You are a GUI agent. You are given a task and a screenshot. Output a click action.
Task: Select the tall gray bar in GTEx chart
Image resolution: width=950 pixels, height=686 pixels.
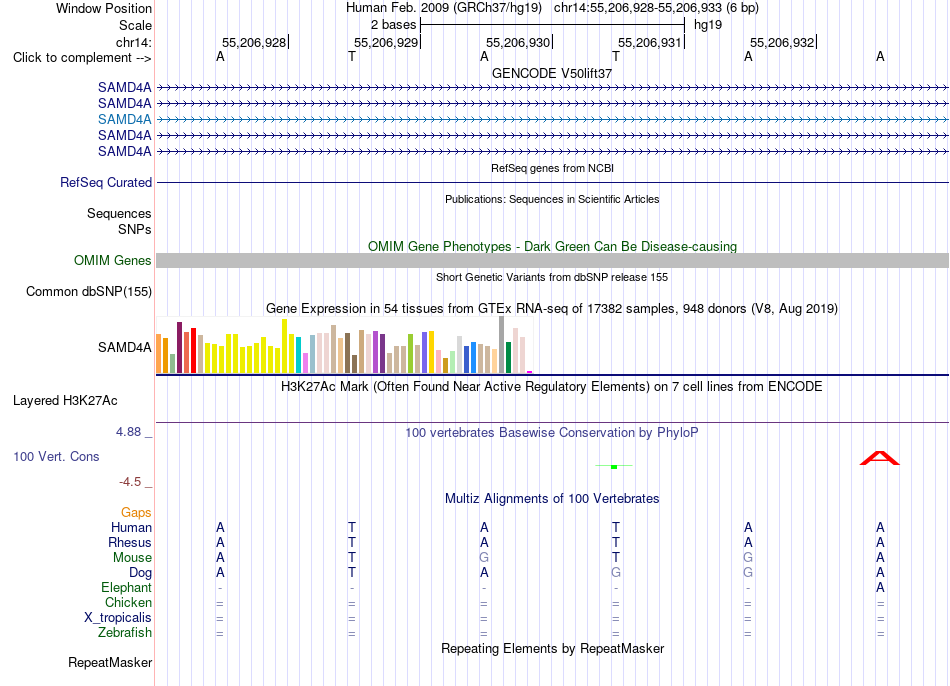[x=502, y=345]
